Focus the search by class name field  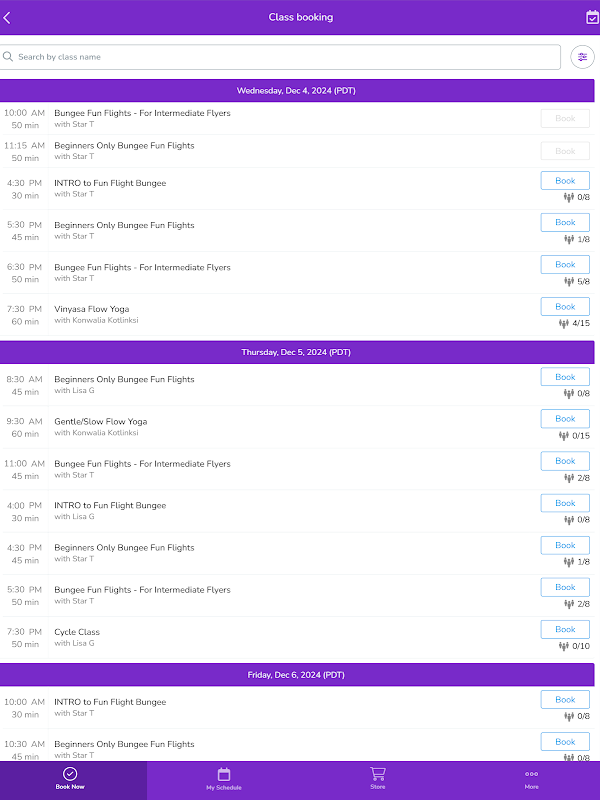[285, 57]
